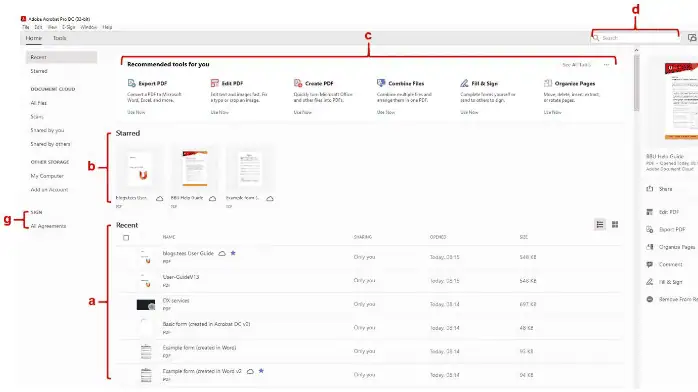Click the Fill & Sign pen icon in Recommended tools
Screen dimensions: 698x392
pos(464,83)
